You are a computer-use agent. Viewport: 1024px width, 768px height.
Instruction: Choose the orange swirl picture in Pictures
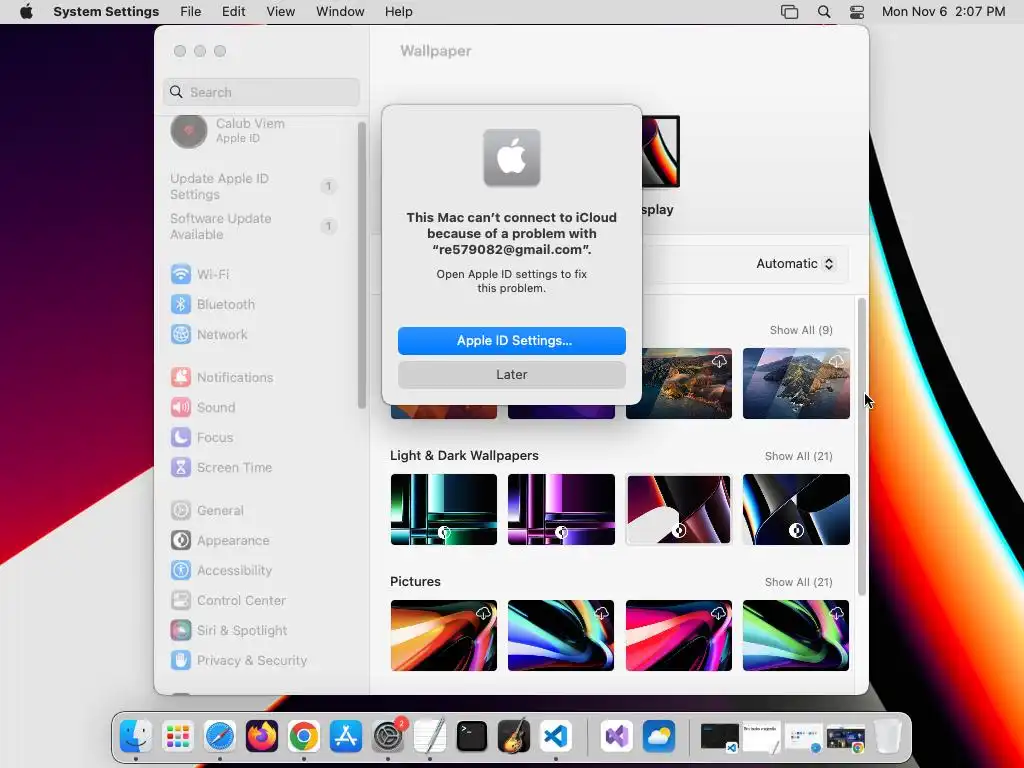443,635
